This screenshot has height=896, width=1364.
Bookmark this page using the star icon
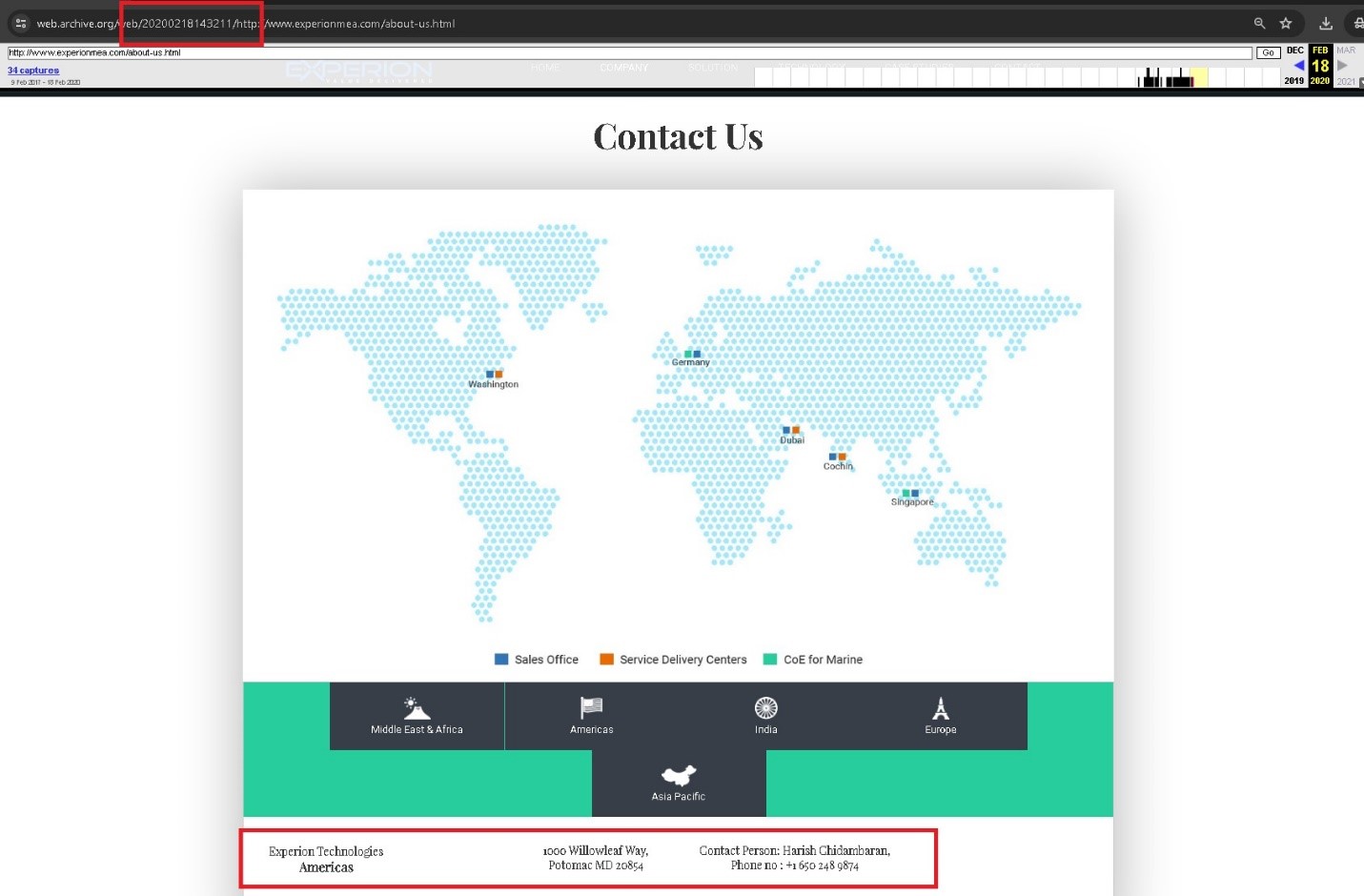coord(1287,22)
